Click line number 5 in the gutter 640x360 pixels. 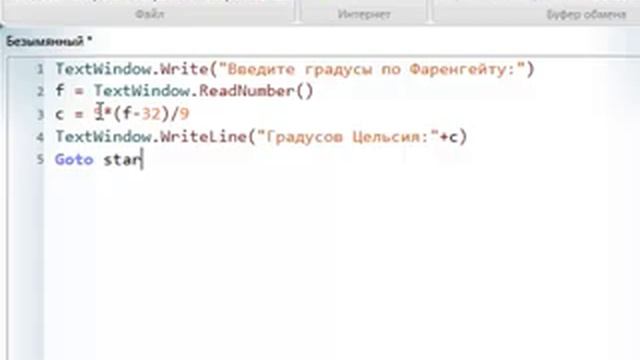coord(40,159)
